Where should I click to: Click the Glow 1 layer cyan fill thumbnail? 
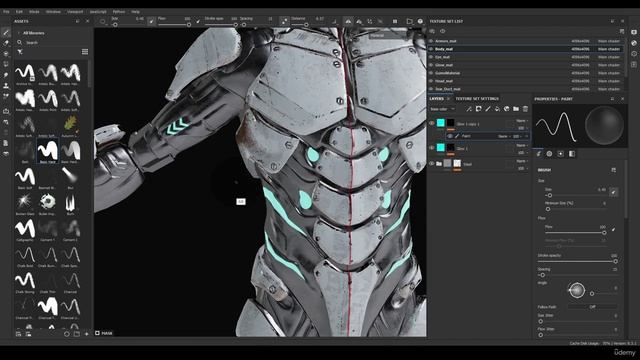pyautogui.click(x=441, y=147)
